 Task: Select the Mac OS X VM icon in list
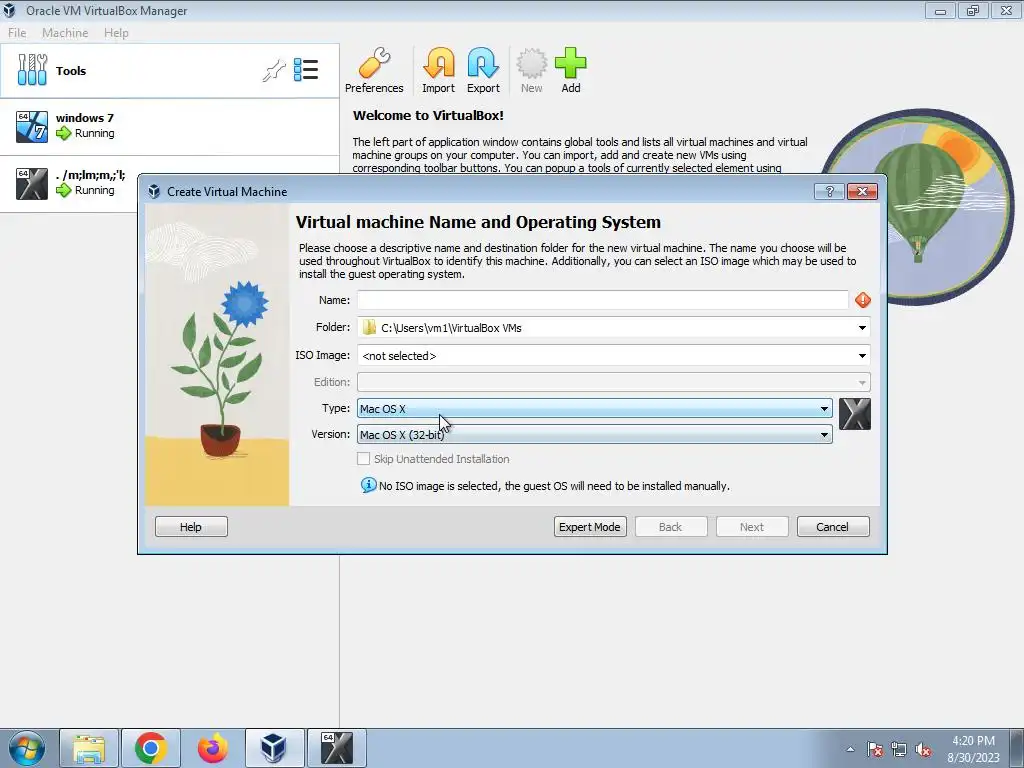(x=32, y=184)
